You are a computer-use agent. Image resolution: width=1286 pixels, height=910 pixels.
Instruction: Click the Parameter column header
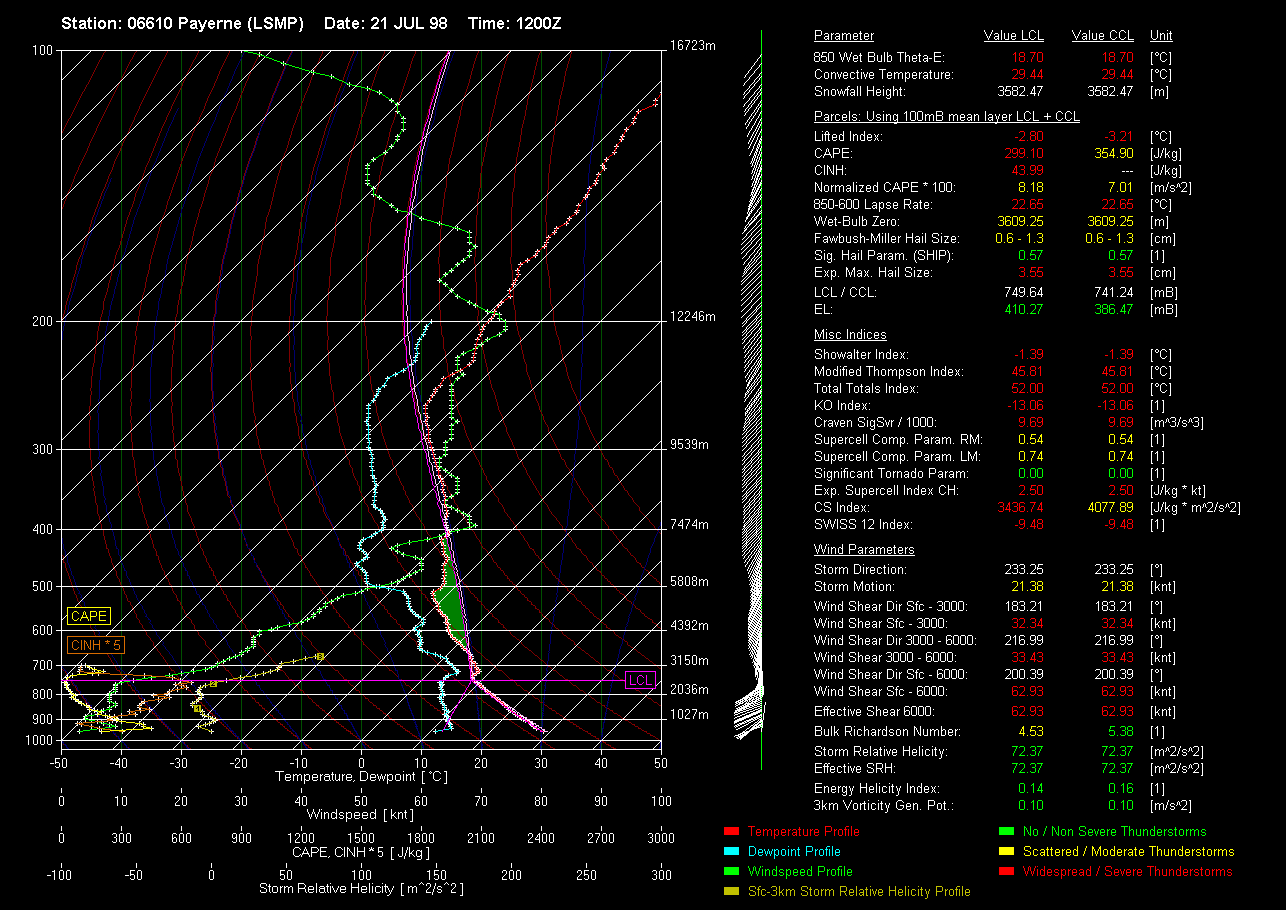[x=844, y=36]
